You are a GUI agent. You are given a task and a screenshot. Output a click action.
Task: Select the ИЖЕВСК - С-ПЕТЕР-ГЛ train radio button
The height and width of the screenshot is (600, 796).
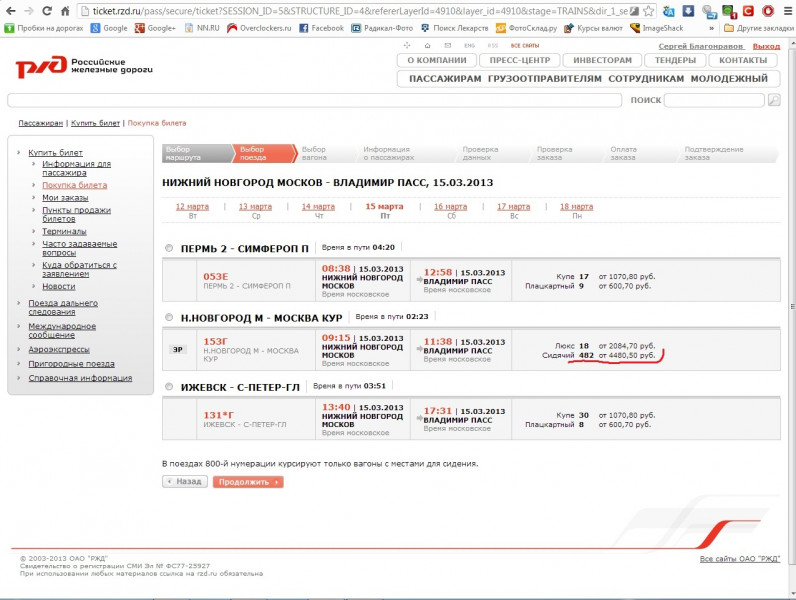(x=168, y=386)
